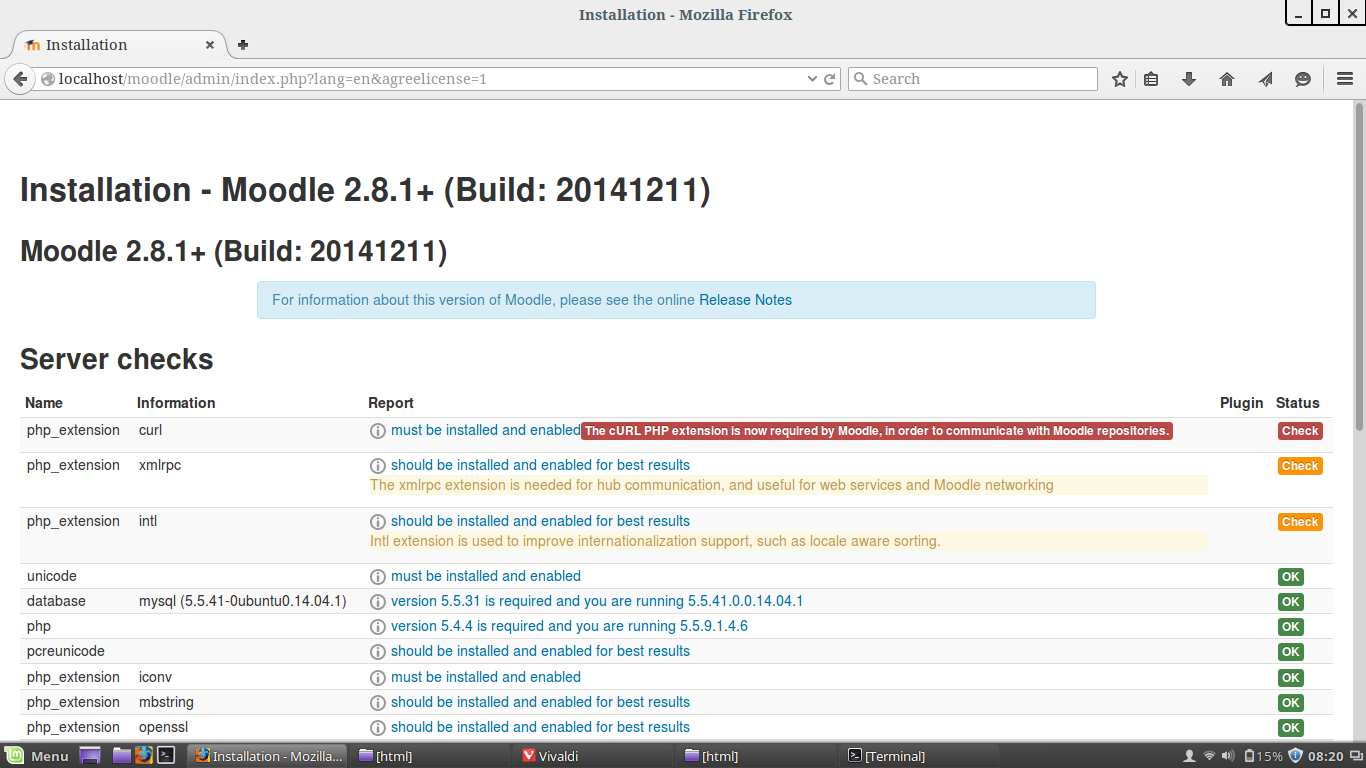The width and height of the screenshot is (1366, 768).
Task: Click the OK status for unicode
Action: point(1291,577)
